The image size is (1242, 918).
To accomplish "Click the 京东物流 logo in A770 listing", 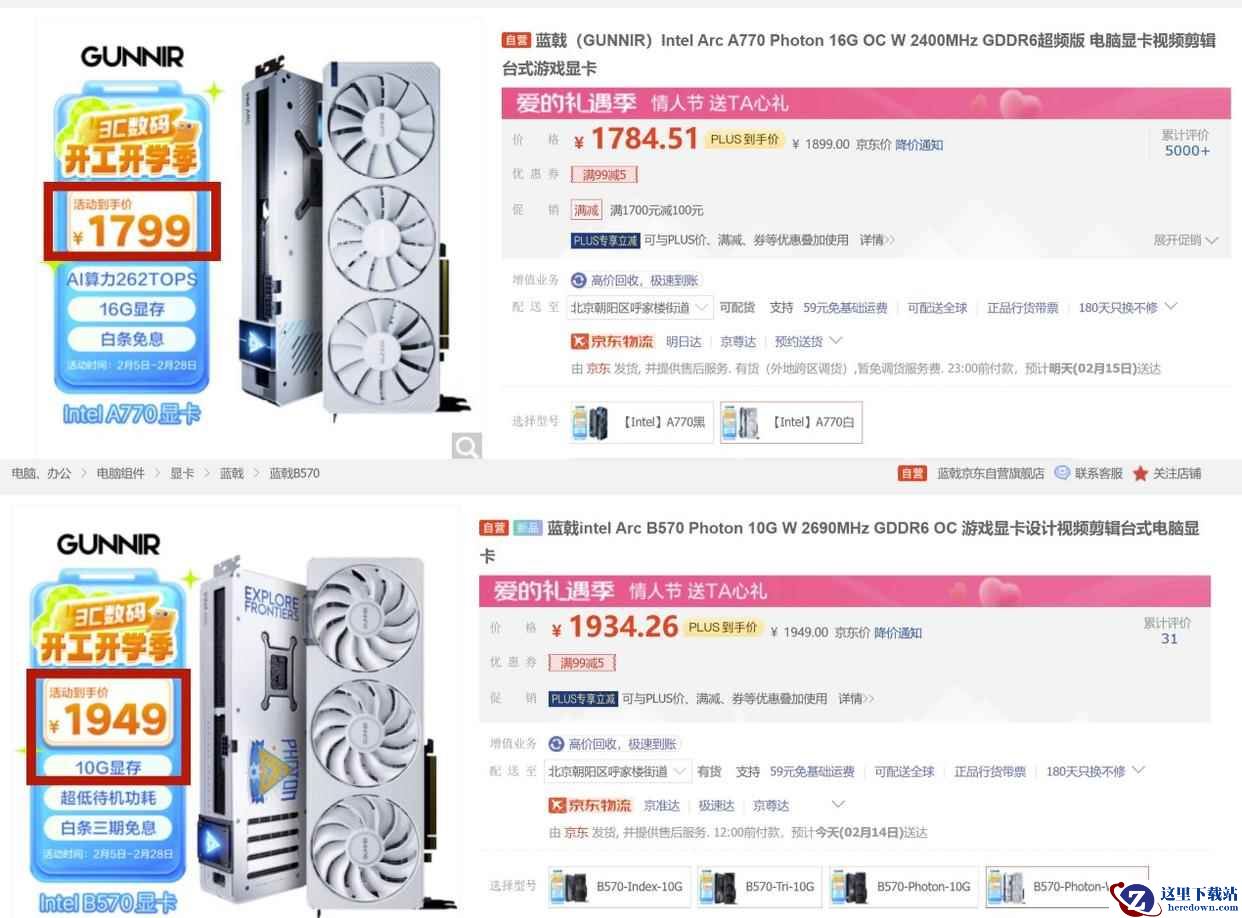I will click(612, 341).
